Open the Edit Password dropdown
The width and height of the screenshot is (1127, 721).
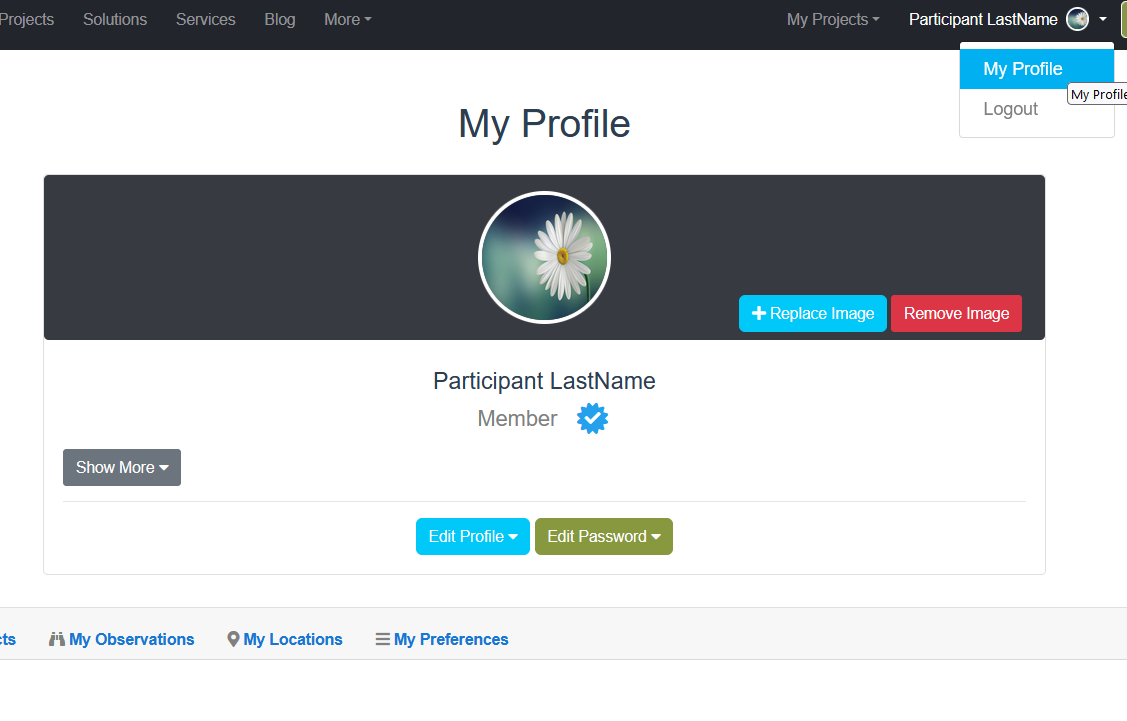click(x=603, y=536)
